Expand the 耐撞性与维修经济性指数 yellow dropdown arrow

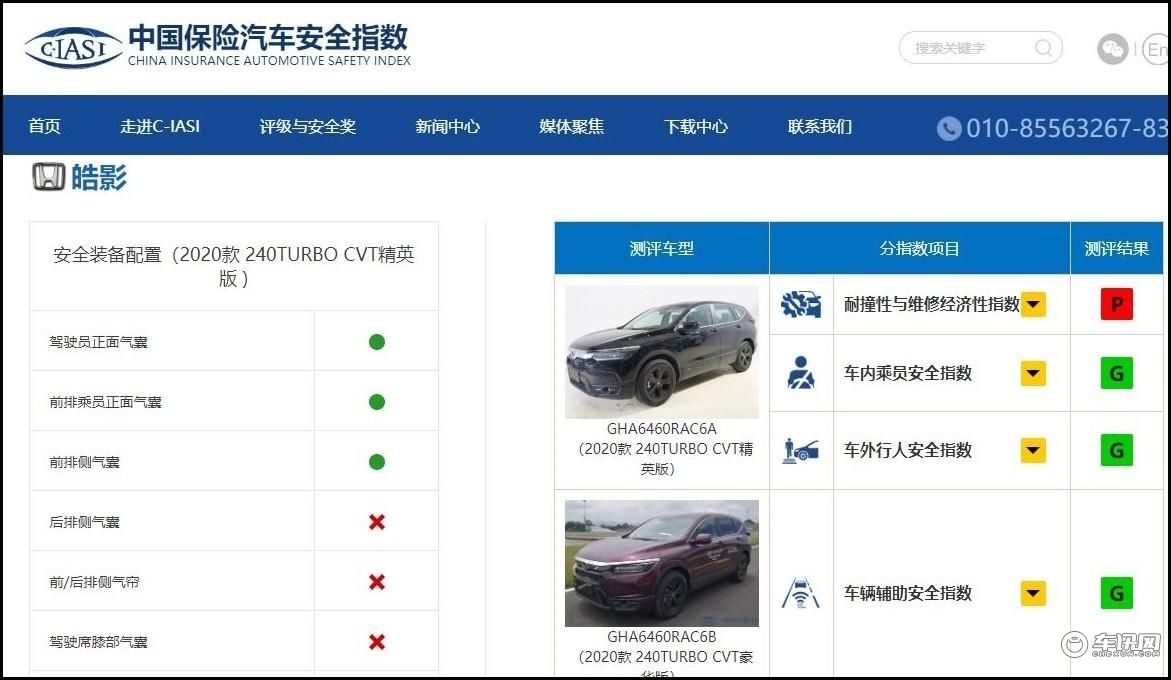click(1033, 304)
